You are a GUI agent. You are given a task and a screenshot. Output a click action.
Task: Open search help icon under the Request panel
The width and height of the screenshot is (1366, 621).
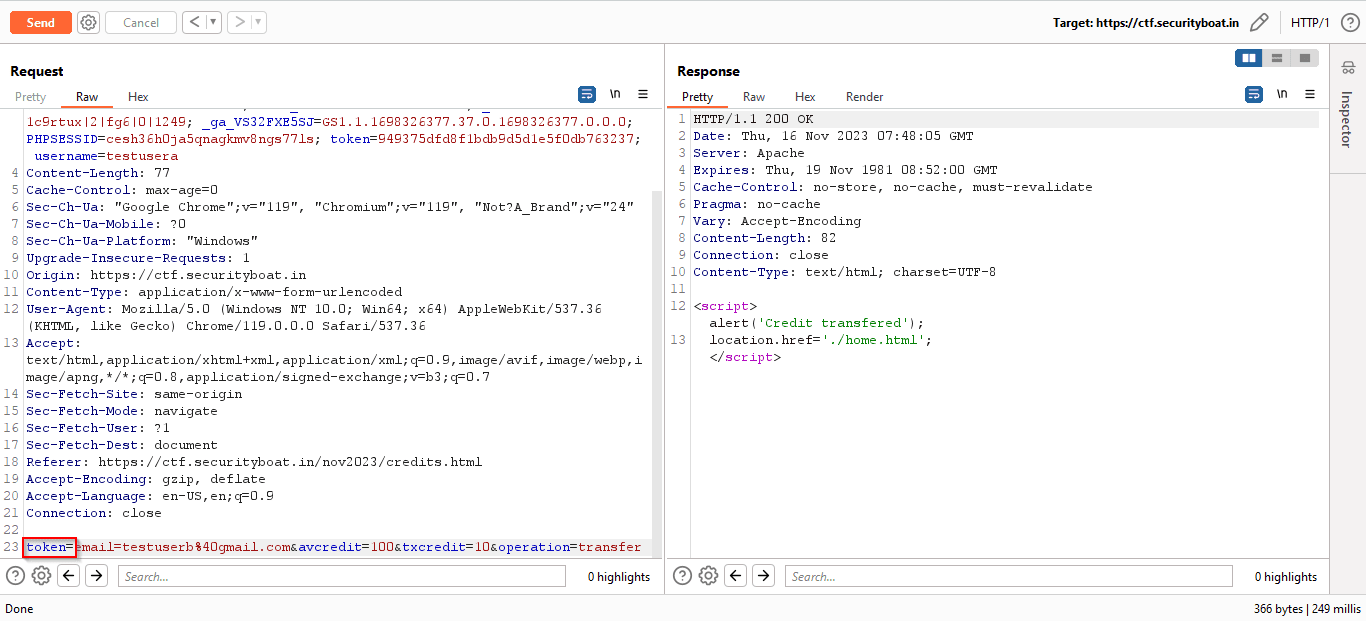click(16, 575)
